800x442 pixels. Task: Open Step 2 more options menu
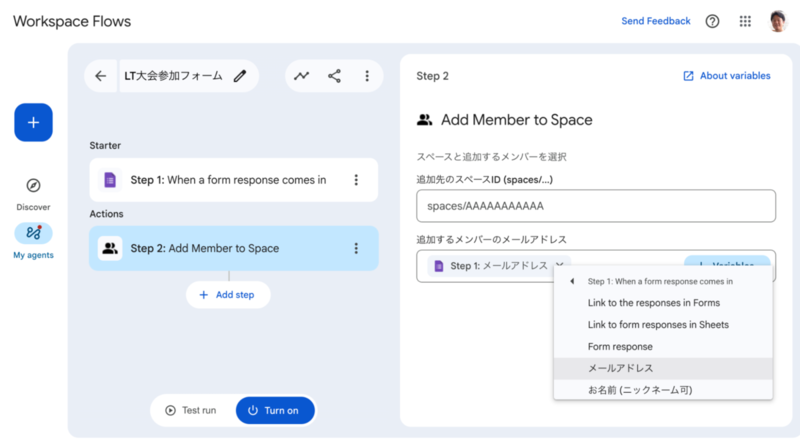pyautogui.click(x=356, y=248)
